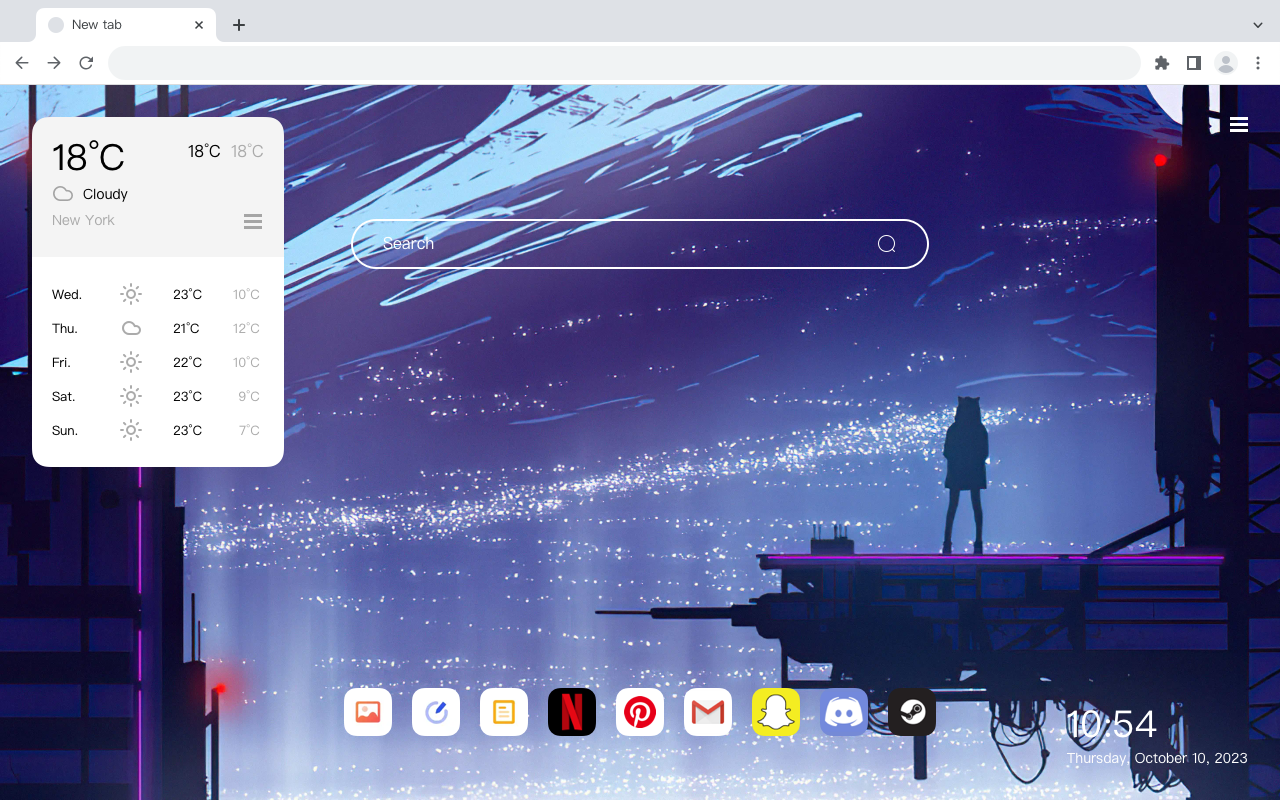Select the New tab tab
Viewport: 1280px width, 800px height.
coord(126,25)
